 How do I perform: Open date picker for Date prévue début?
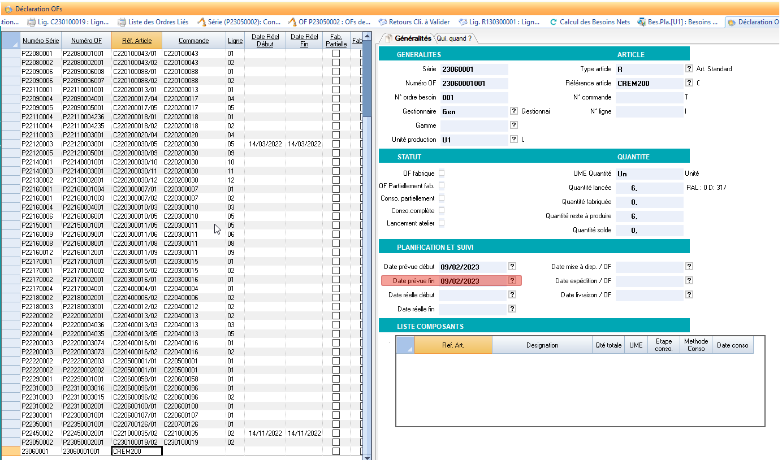(x=512, y=267)
